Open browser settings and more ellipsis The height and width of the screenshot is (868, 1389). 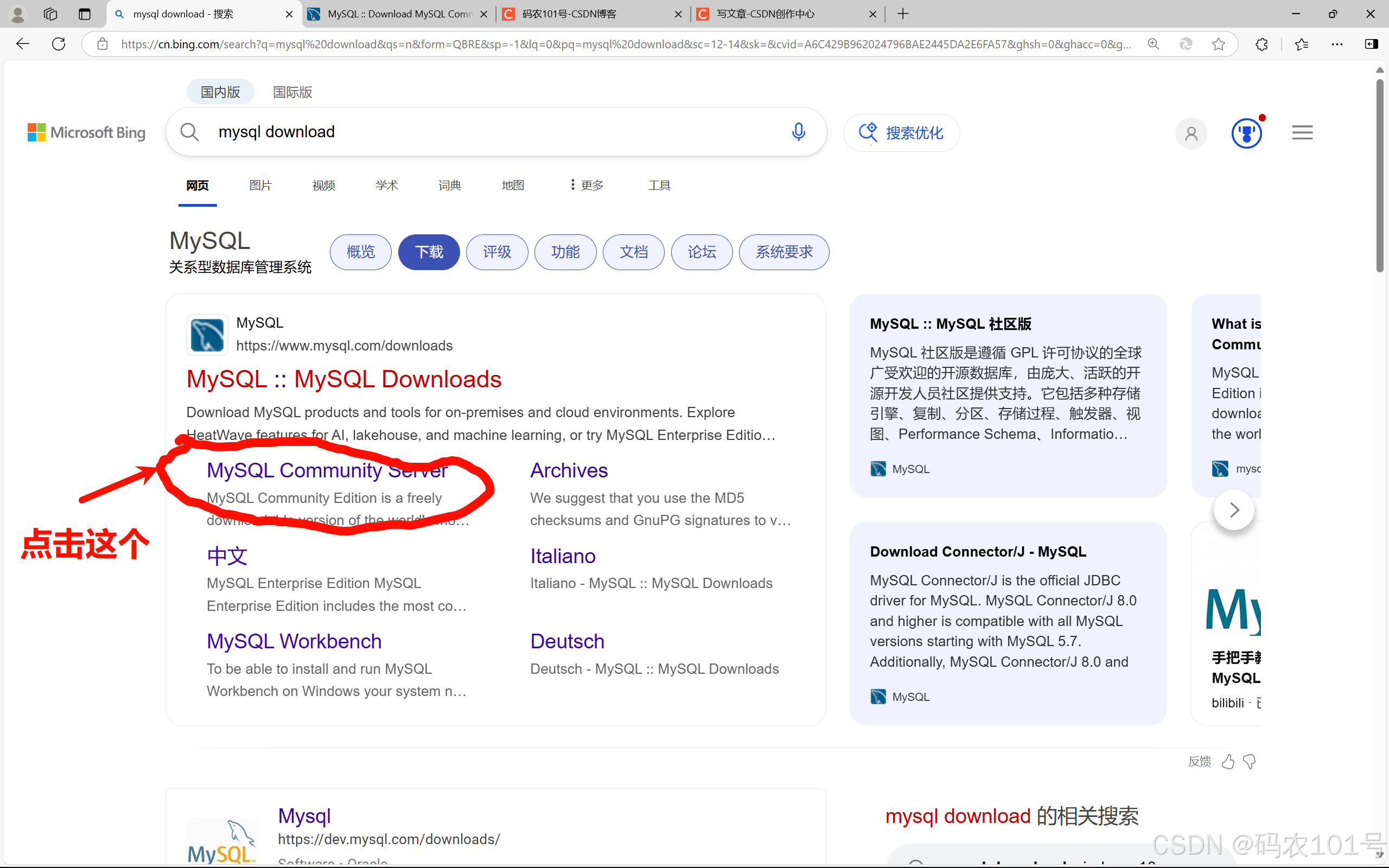1337,44
